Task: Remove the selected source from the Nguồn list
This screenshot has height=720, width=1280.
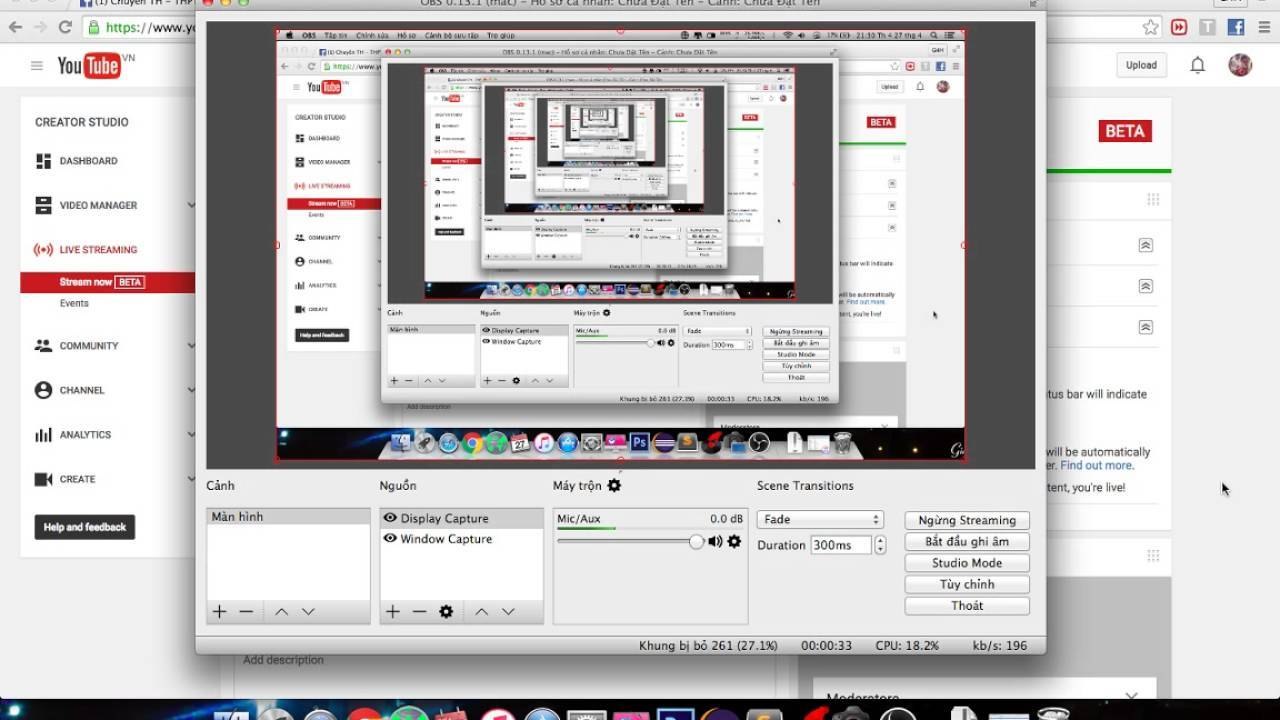Action: pos(419,612)
